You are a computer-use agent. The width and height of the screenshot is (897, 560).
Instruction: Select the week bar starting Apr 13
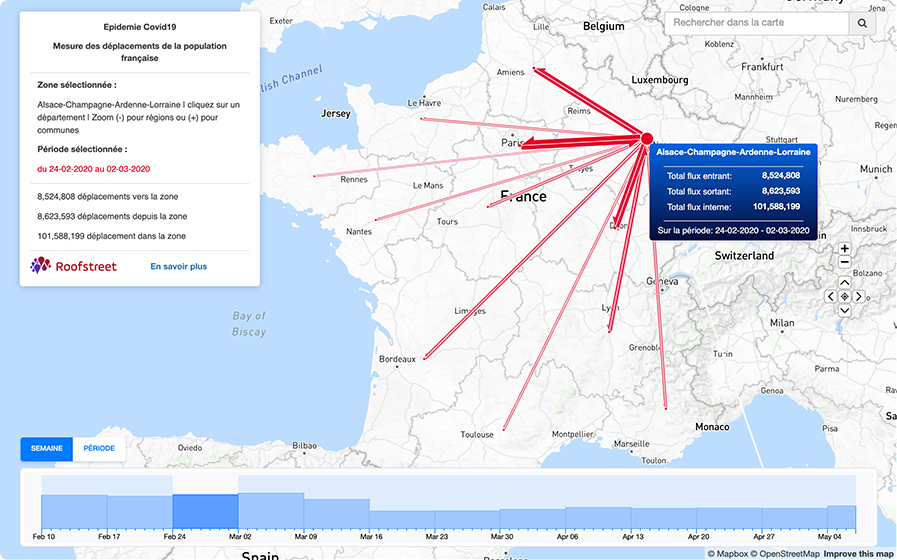point(664,519)
